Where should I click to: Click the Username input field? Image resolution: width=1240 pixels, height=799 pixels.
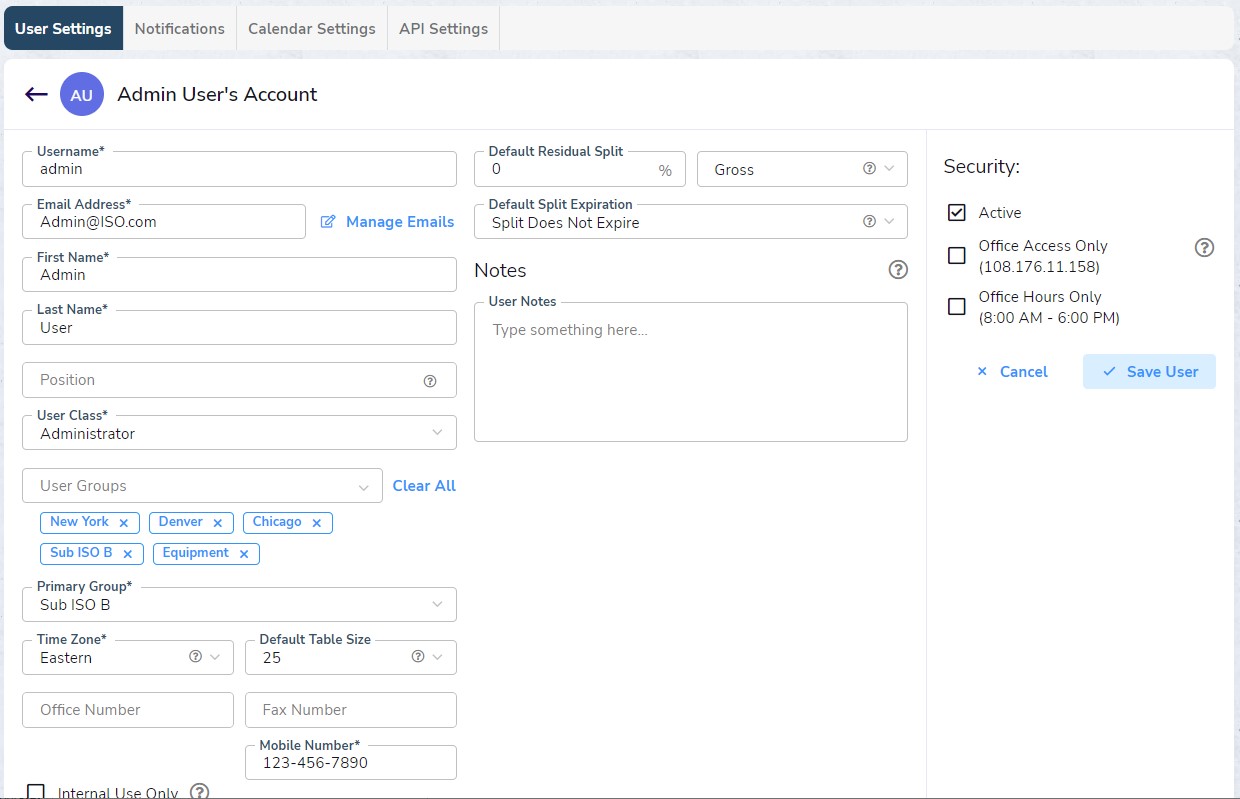point(239,169)
